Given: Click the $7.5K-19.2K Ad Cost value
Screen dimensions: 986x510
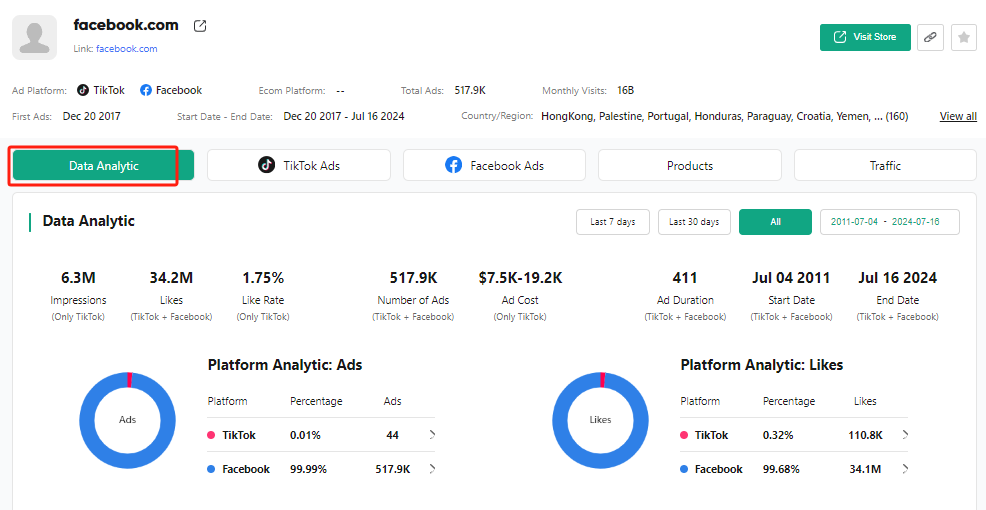Looking at the screenshot, I should click(520, 277).
